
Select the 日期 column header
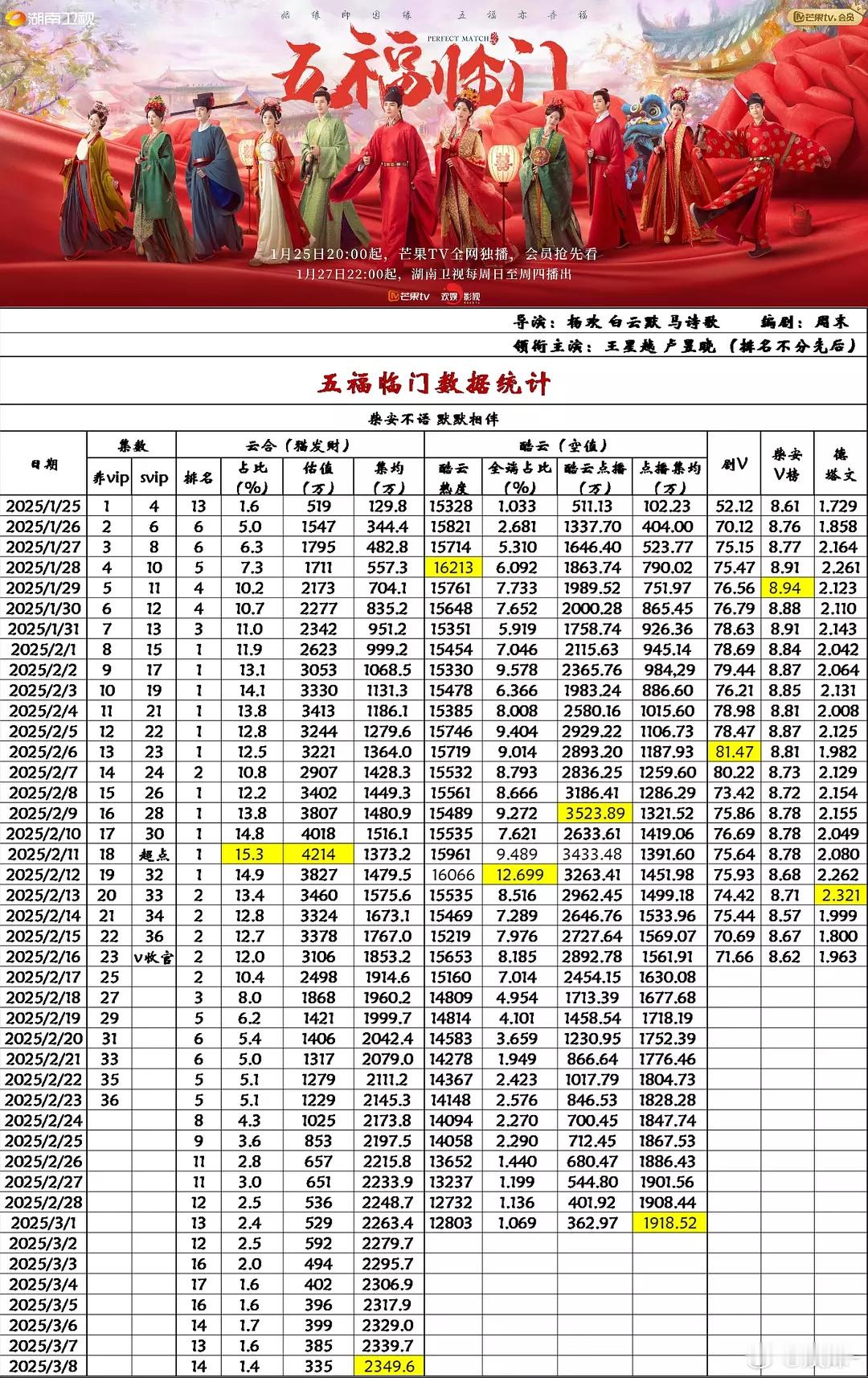[x=43, y=464]
